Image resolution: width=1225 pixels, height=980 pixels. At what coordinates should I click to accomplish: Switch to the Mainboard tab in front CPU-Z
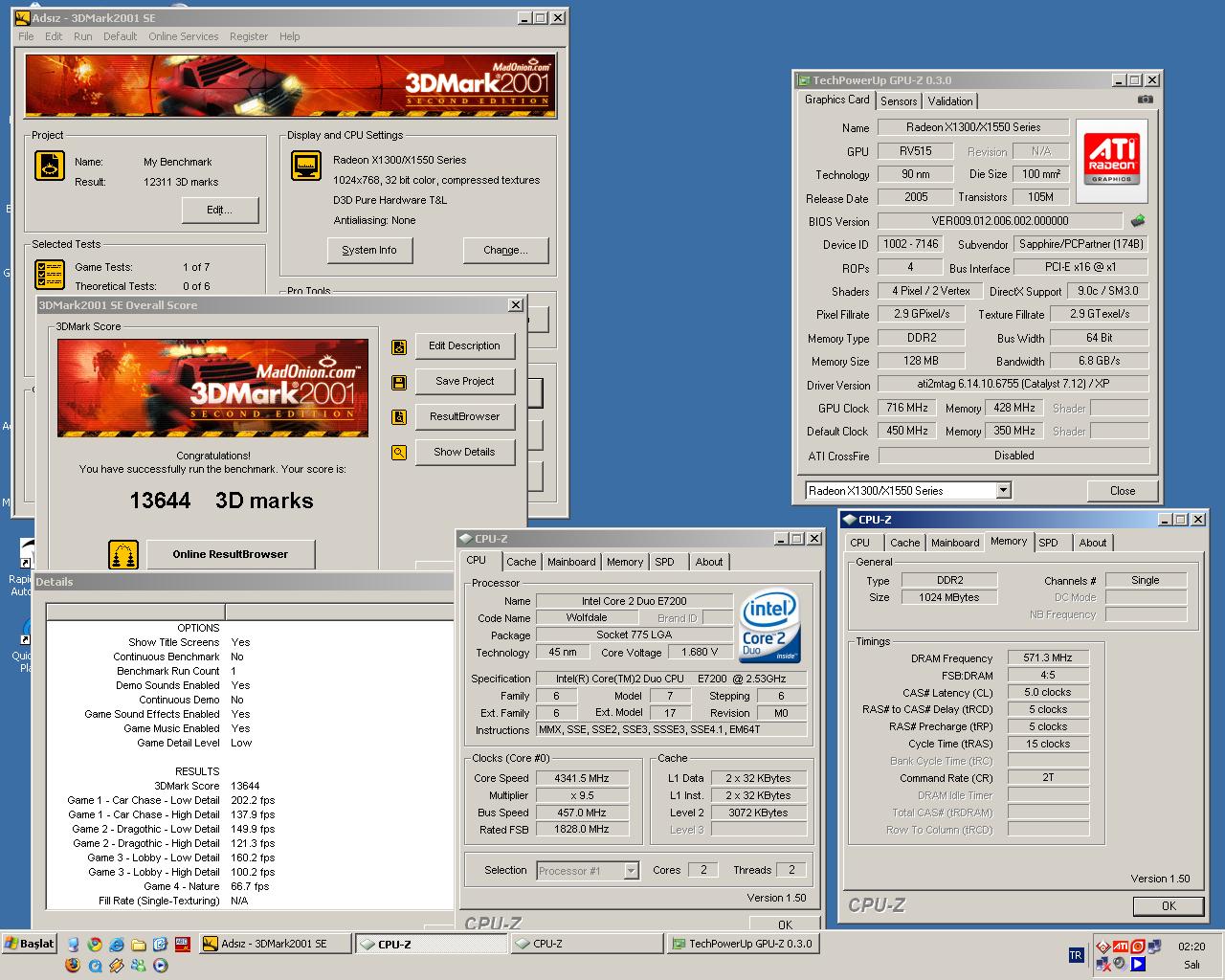click(571, 562)
